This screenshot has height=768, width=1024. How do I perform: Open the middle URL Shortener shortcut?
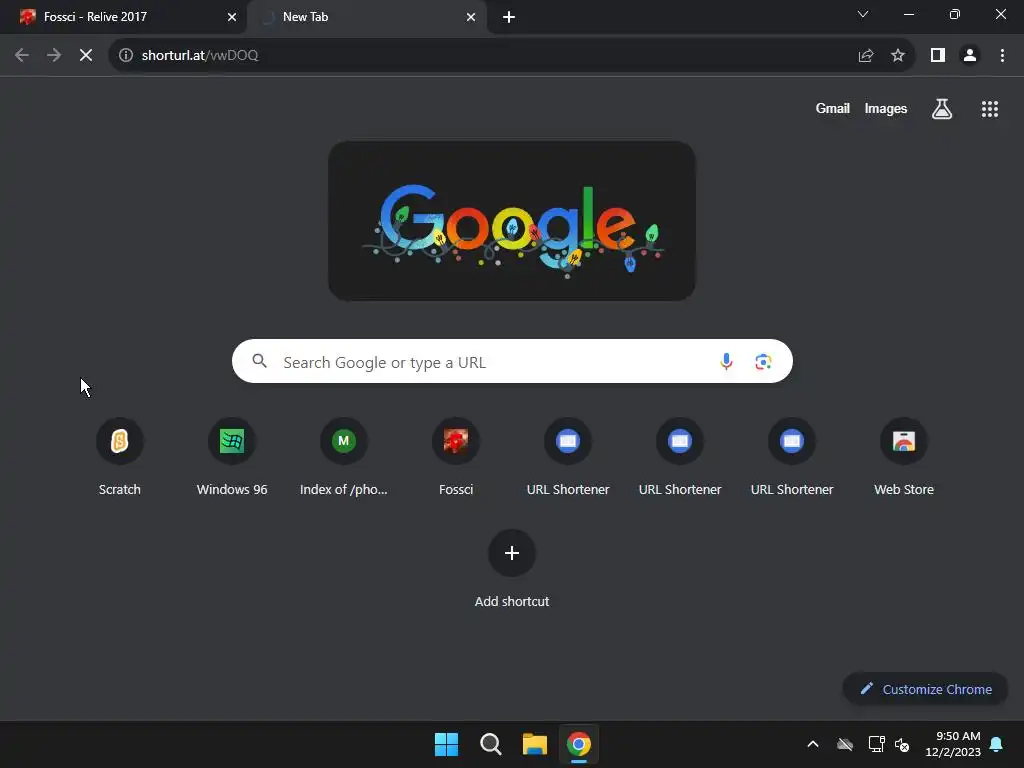[680, 457]
